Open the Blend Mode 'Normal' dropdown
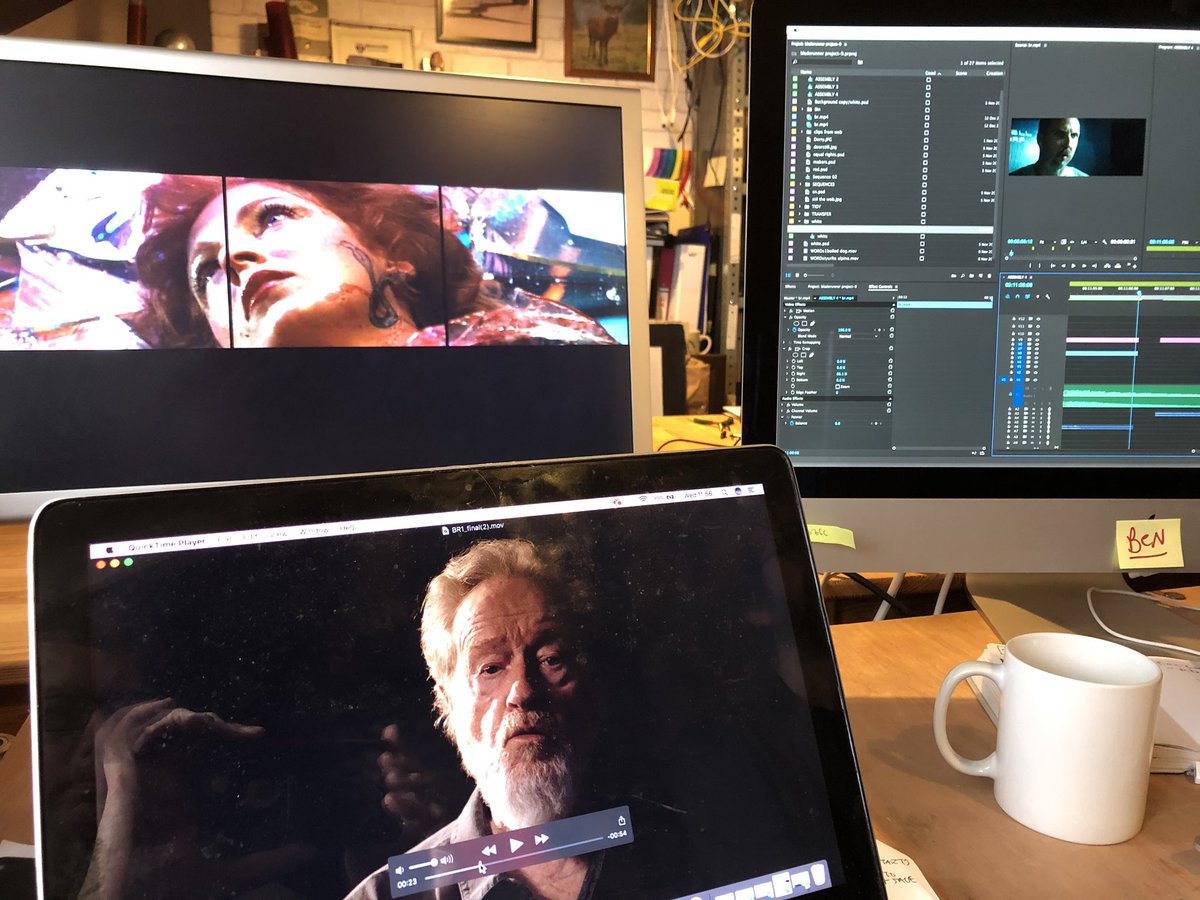The height and width of the screenshot is (900, 1200). [x=858, y=336]
